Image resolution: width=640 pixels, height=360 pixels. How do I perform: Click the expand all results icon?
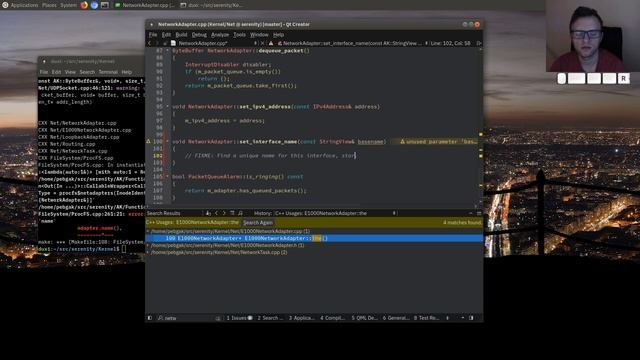click(x=232, y=213)
